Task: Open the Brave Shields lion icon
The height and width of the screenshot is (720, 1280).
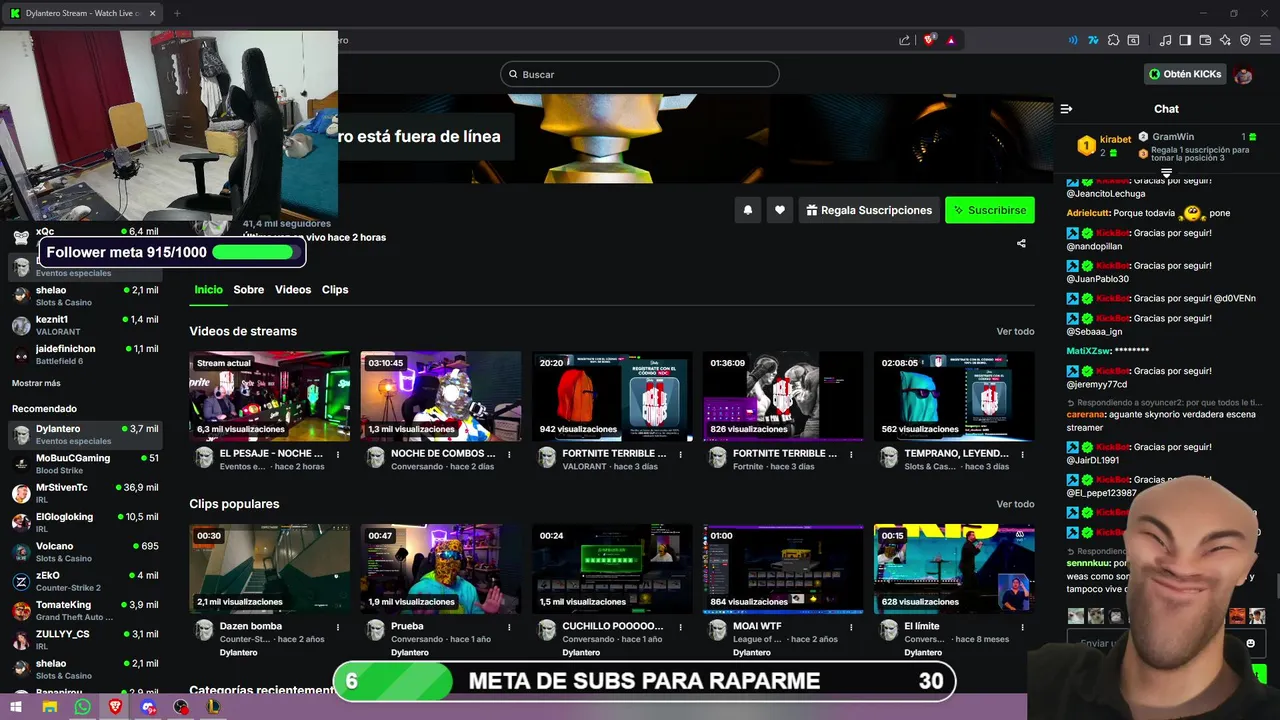Action: 929,40
